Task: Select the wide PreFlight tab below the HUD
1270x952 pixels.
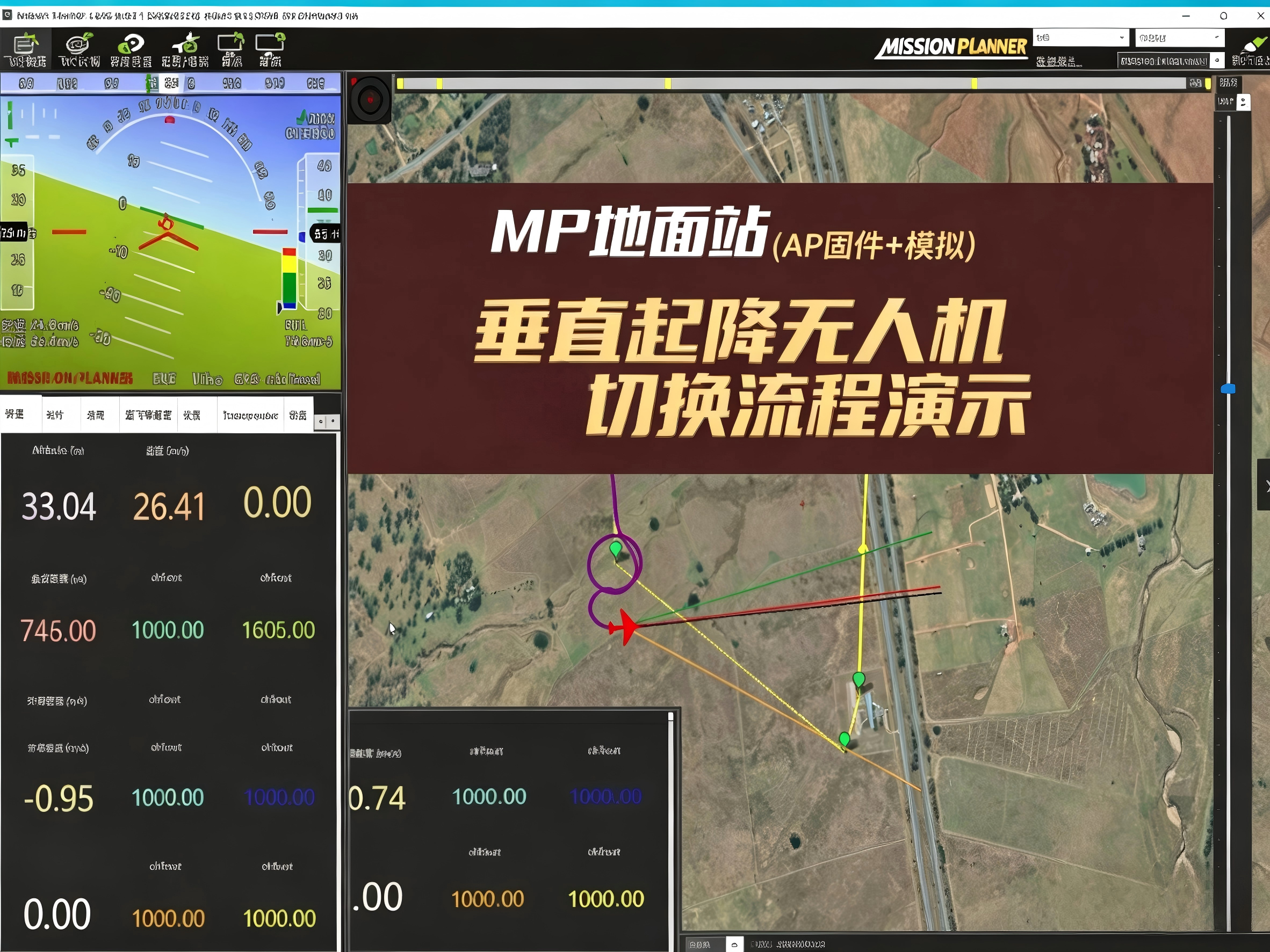Action: pyautogui.click(x=148, y=415)
